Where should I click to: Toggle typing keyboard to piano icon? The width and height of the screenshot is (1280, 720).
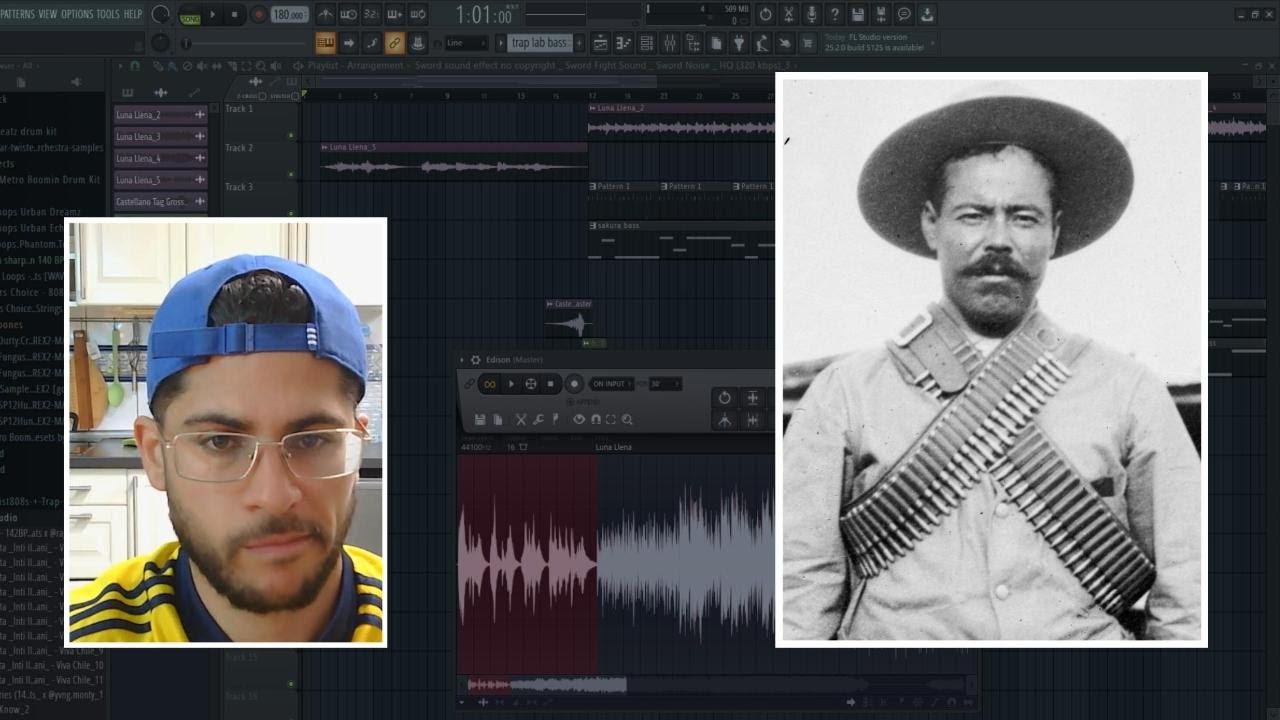click(325, 43)
